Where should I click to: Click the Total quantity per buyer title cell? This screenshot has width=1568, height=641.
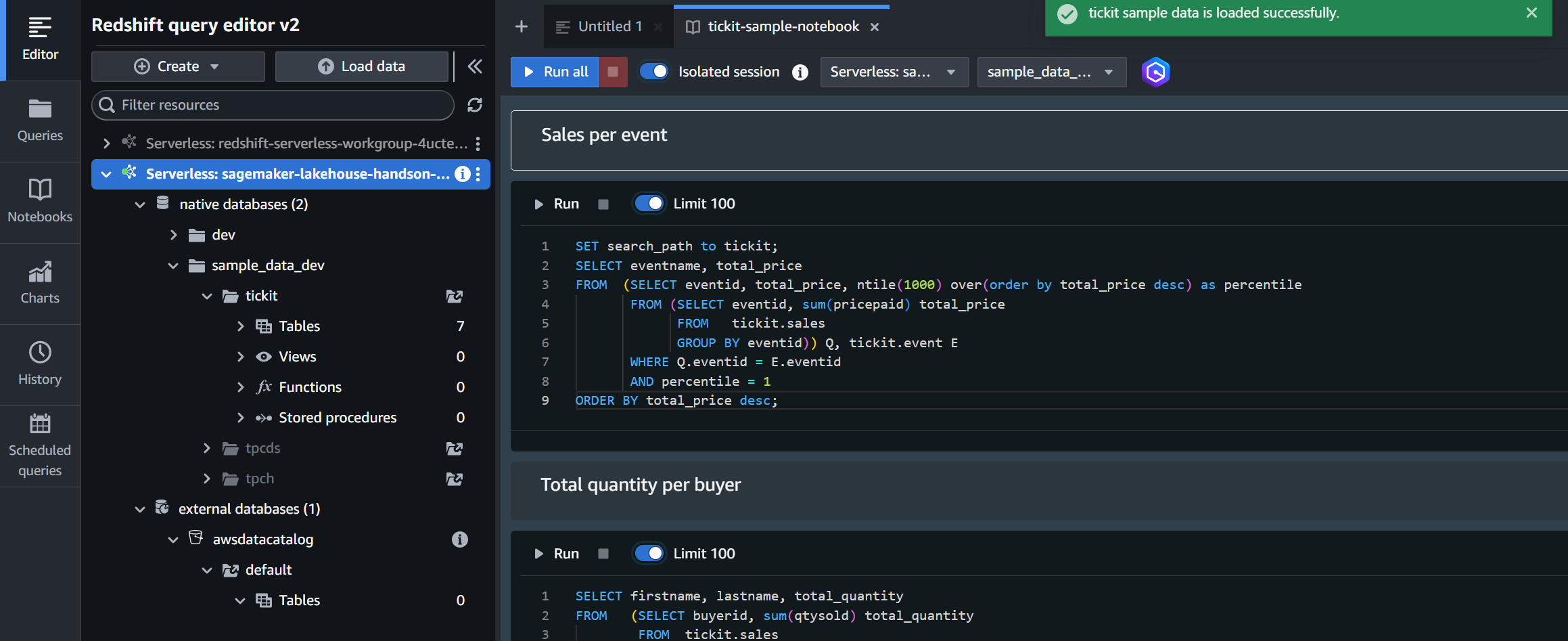(x=1039, y=490)
